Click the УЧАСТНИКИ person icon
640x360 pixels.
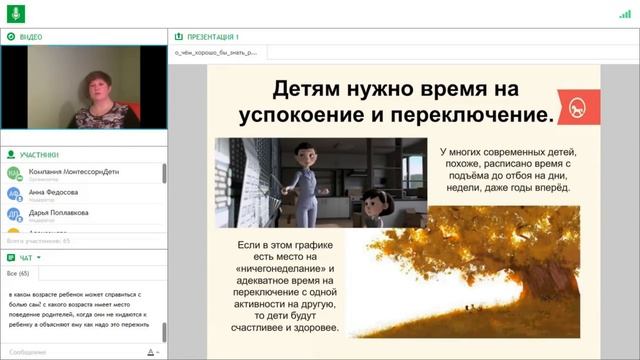coord(11,155)
